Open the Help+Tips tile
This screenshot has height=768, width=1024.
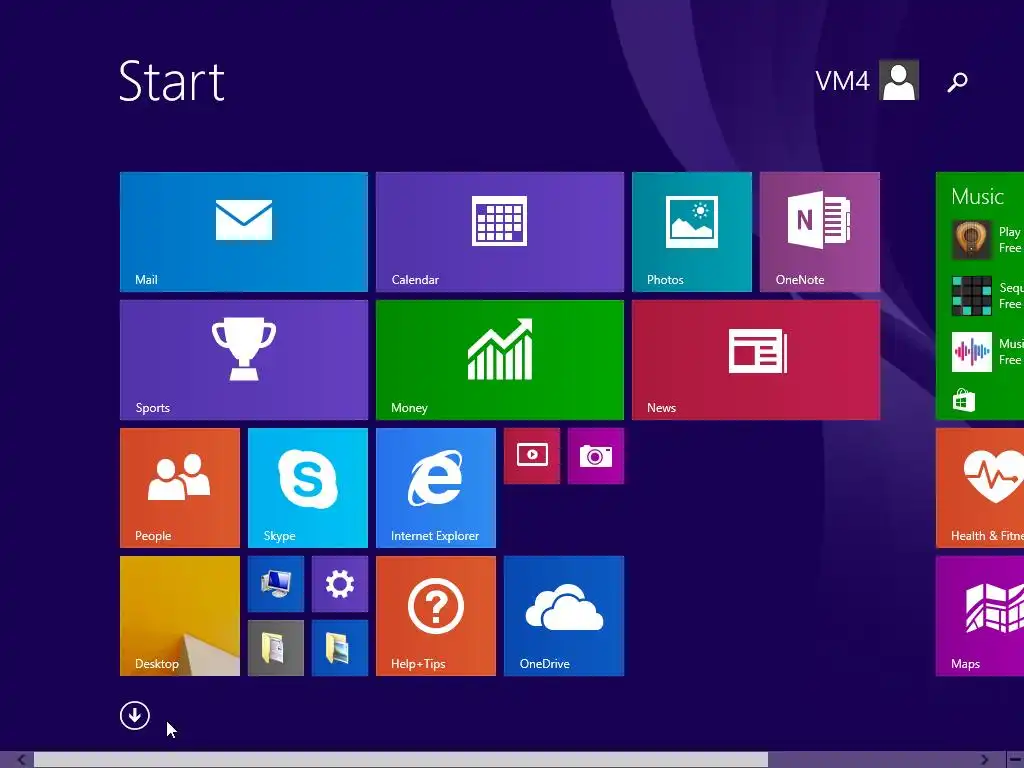pyautogui.click(x=436, y=616)
